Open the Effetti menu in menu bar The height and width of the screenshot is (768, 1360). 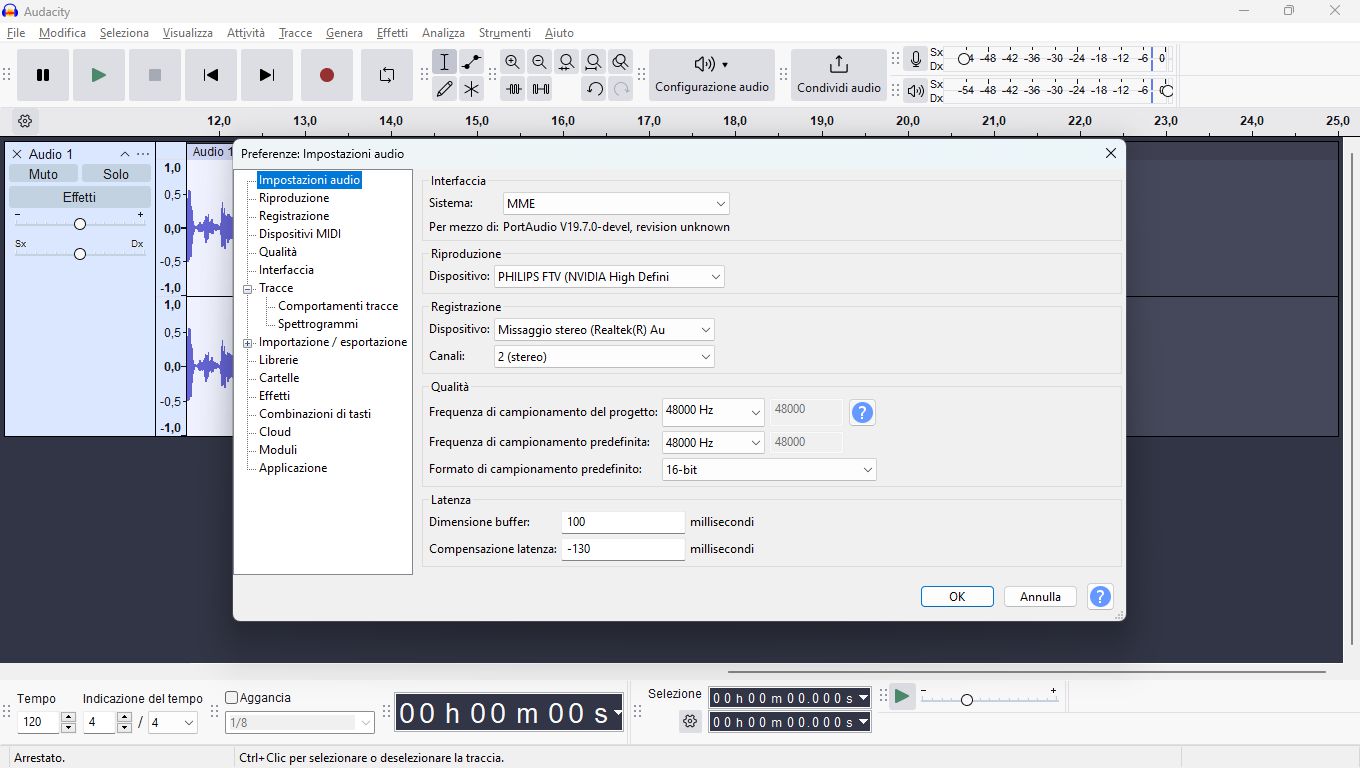392,33
